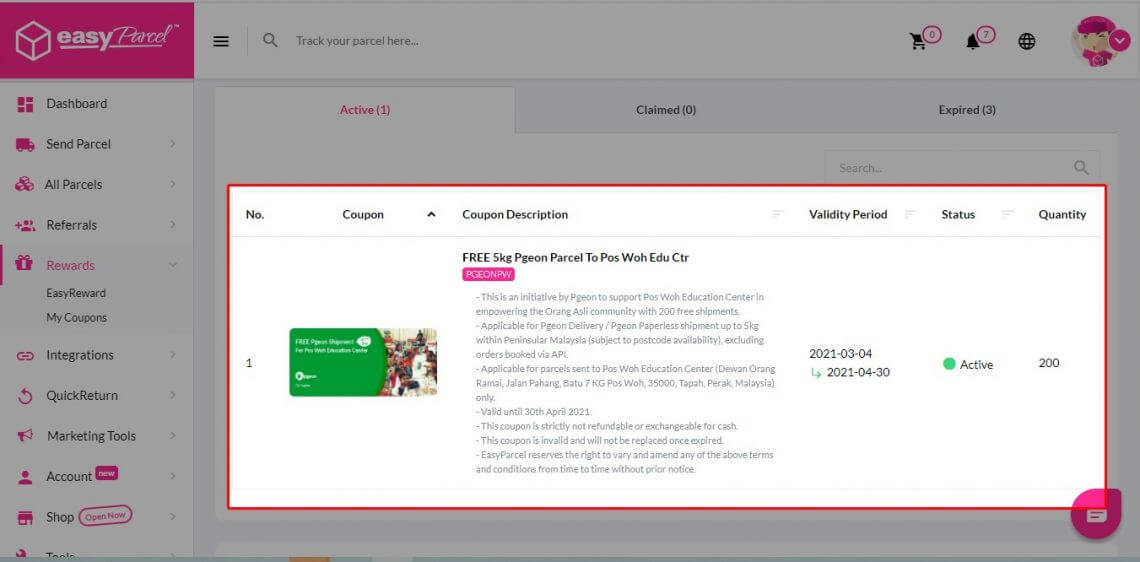Screen dimensions: 1140x562
Task: Go to My Coupons page
Action: pyautogui.click(x=76, y=318)
